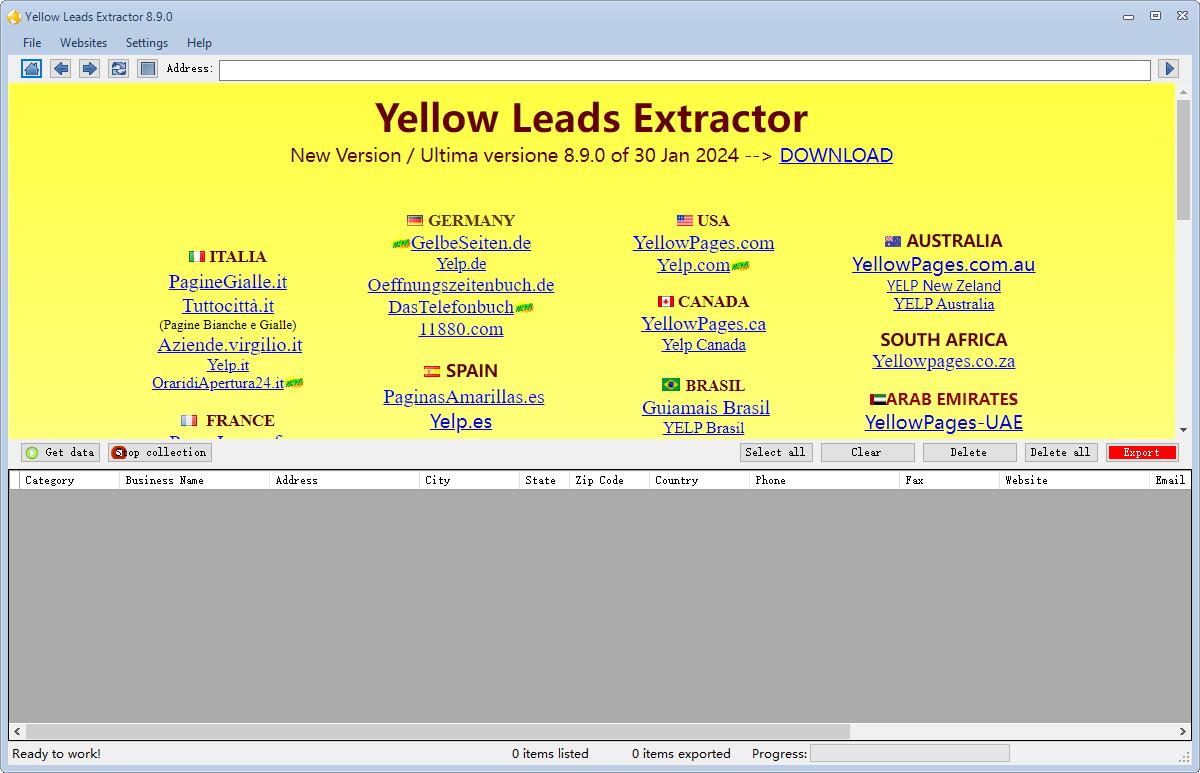The image size is (1200, 773).
Task: Go forward with the right arrow icon
Action: pos(90,68)
